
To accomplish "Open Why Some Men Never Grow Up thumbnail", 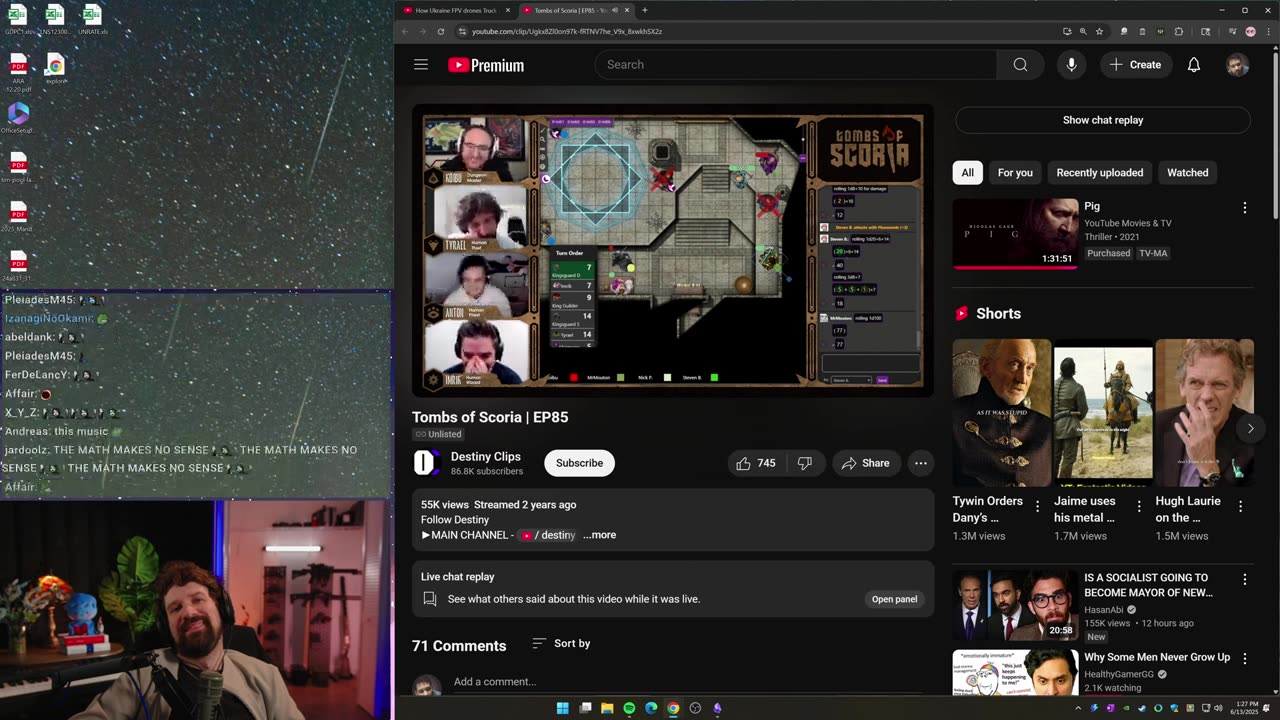I will pos(1015,673).
